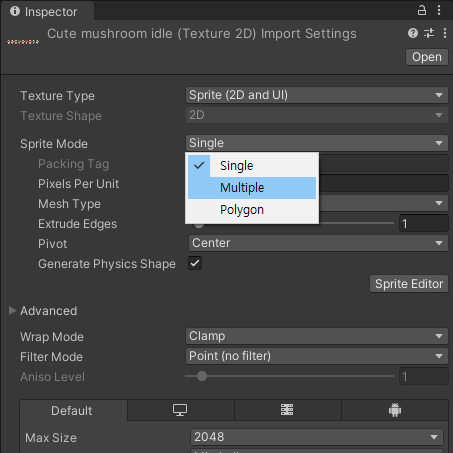Open the Sprite Editor button

(409, 284)
